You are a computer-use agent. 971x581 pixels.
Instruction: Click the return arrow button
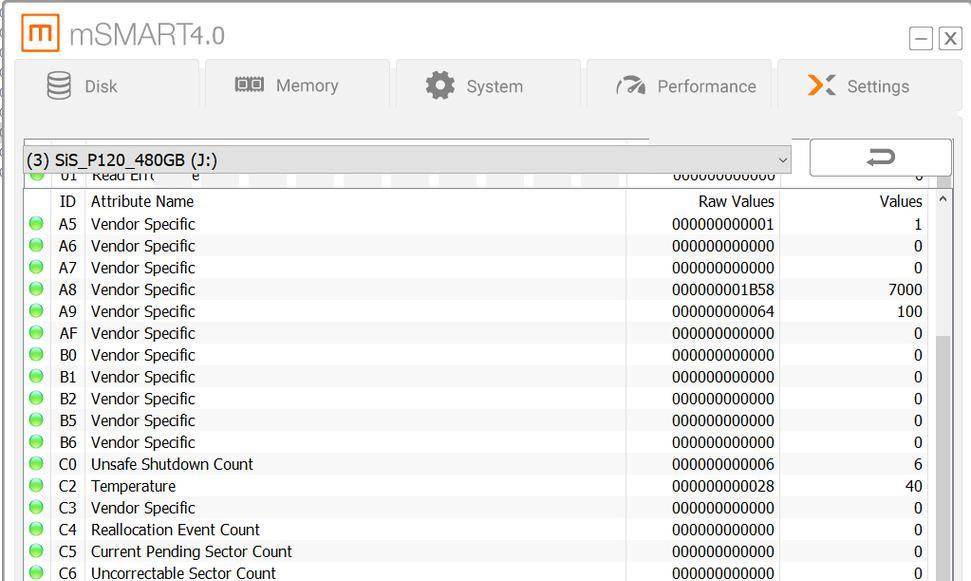pyautogui.click(x=880, y=157)
